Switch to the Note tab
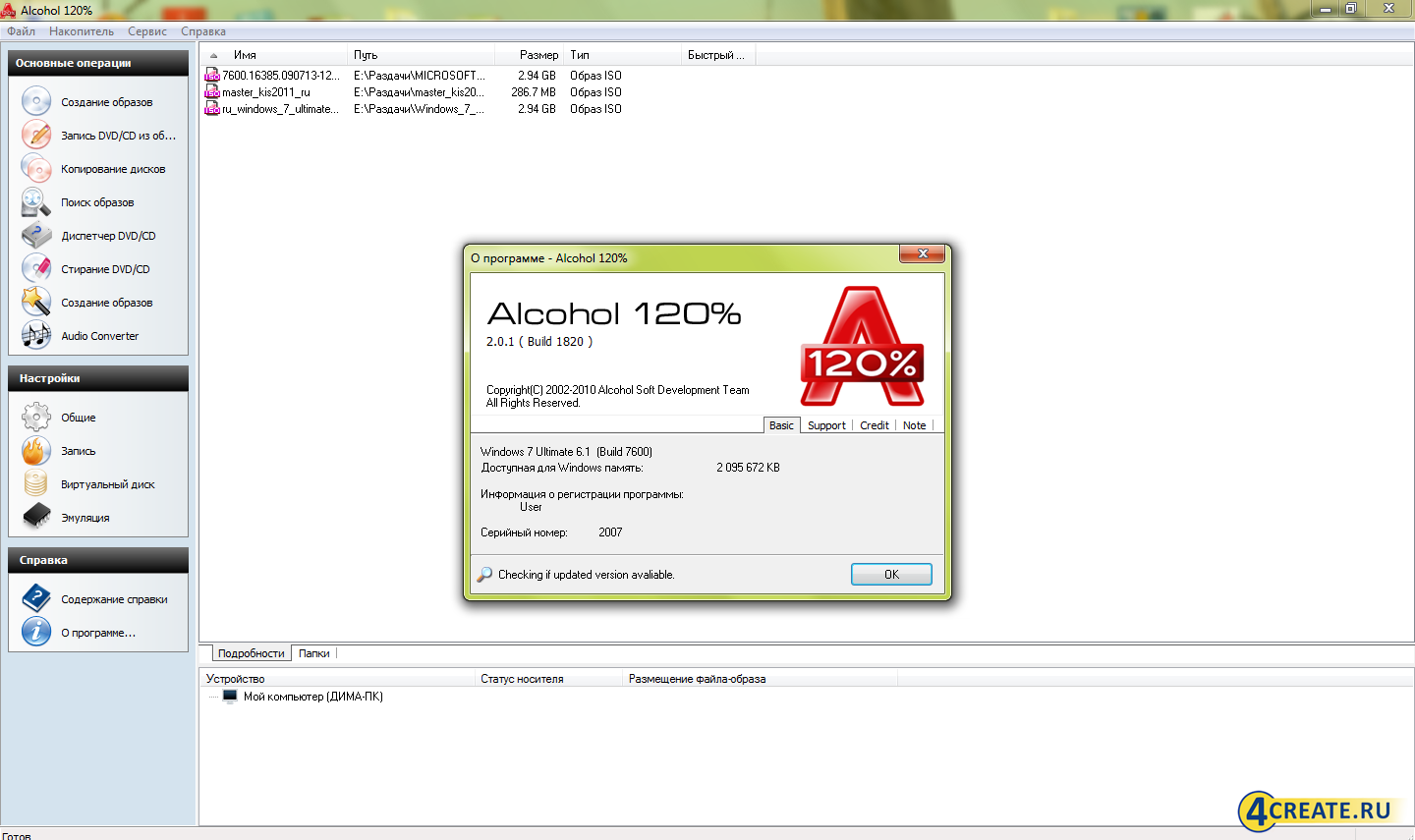1415x840 pixels. click(915, 425)
